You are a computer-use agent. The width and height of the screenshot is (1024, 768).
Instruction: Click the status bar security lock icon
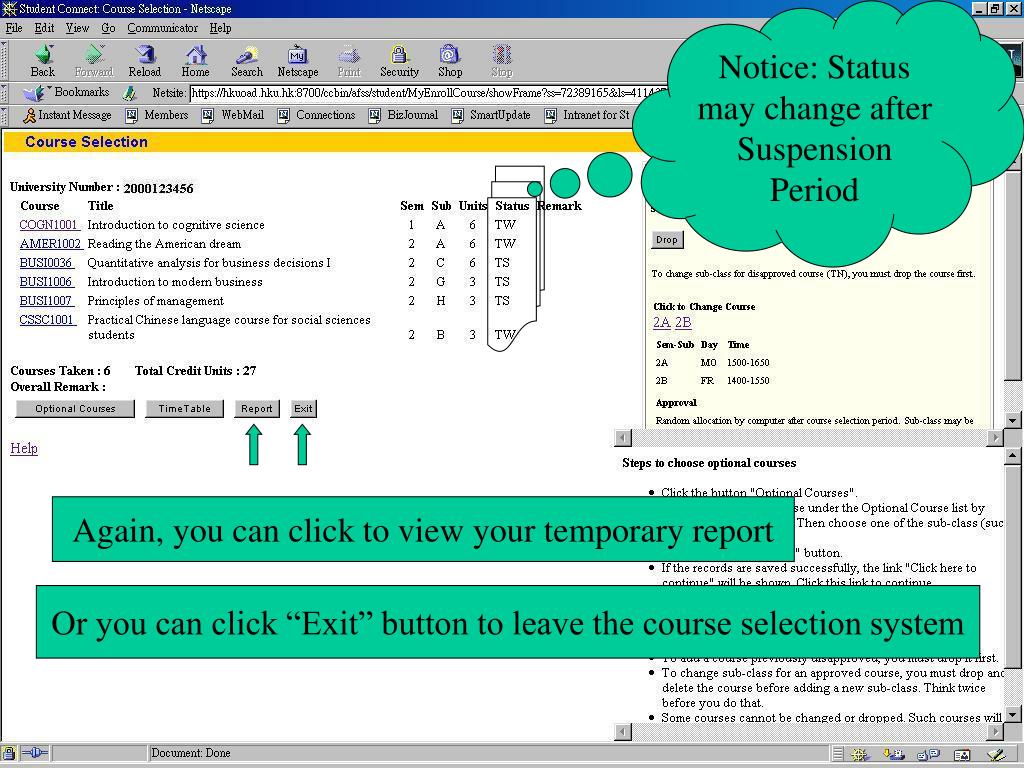click(8, 753)
